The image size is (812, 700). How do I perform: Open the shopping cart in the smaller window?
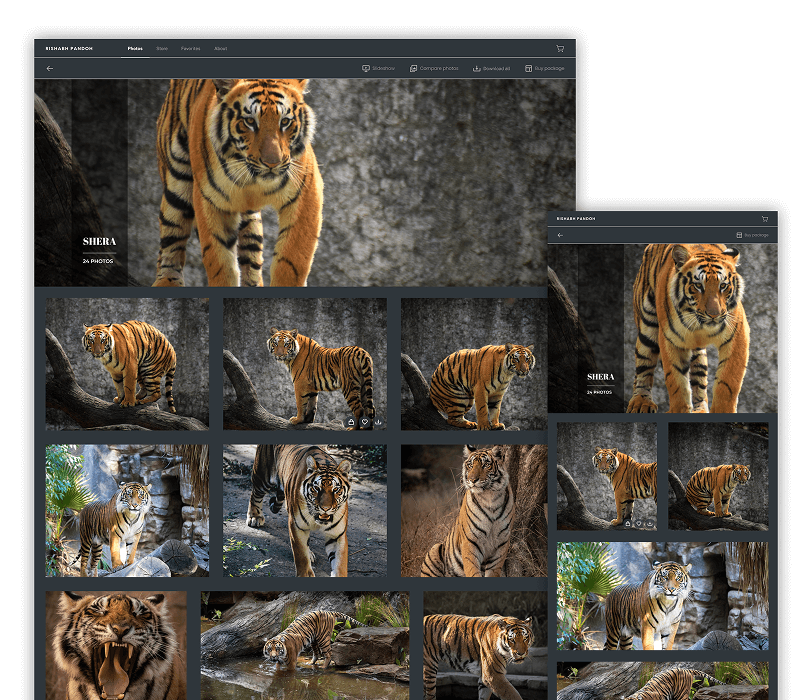[764, 218]
